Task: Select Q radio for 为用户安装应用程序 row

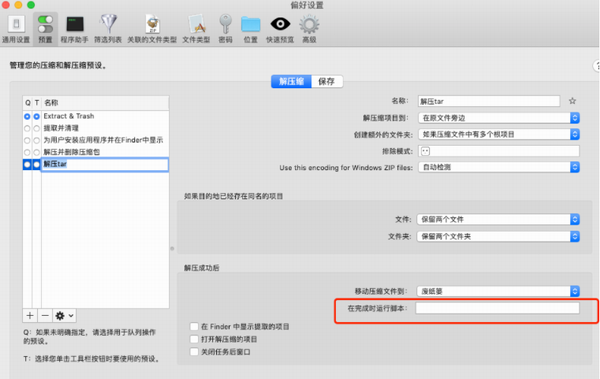Action: (x=27, y=140)
